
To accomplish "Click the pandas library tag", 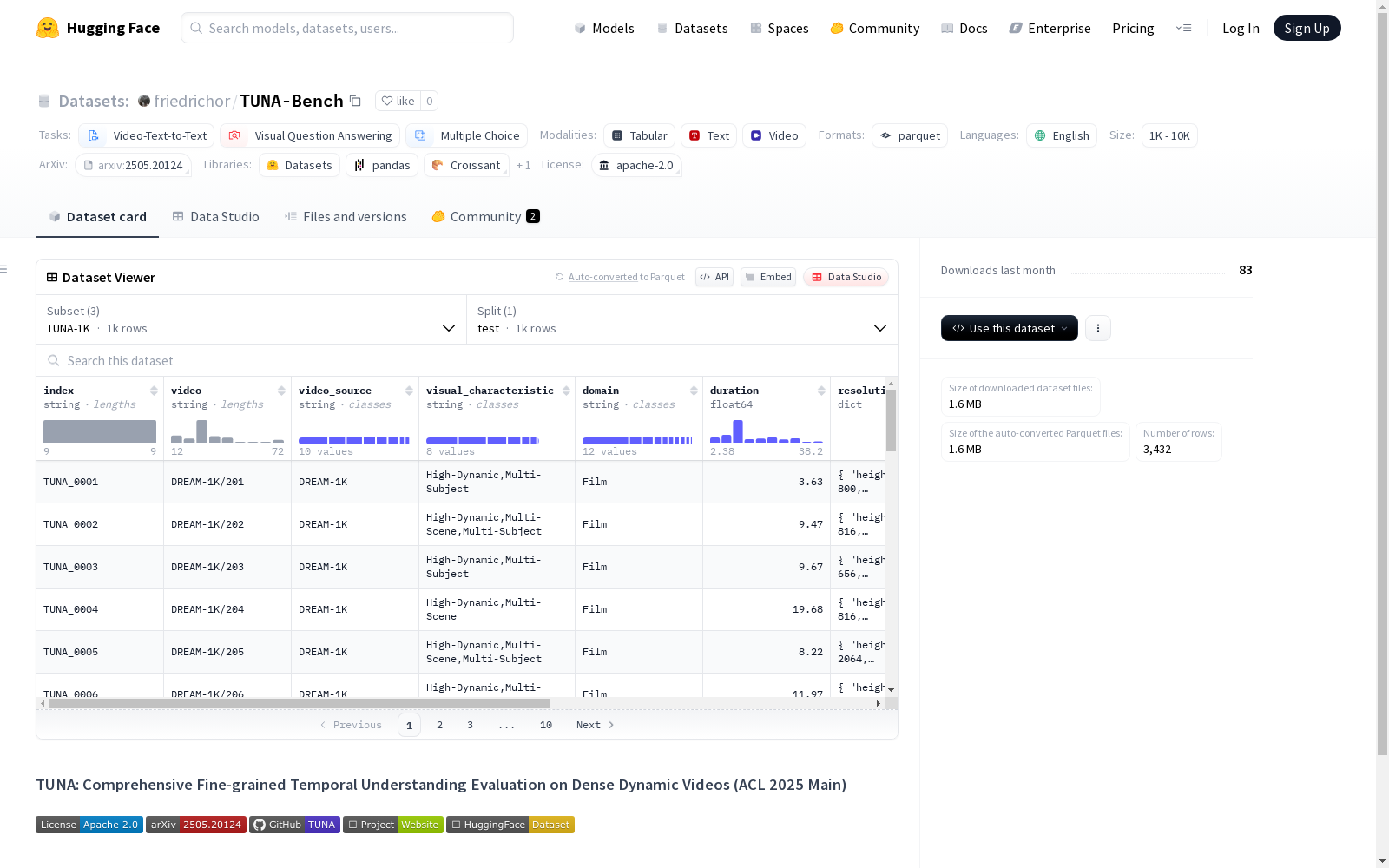I will pos(382,165).
